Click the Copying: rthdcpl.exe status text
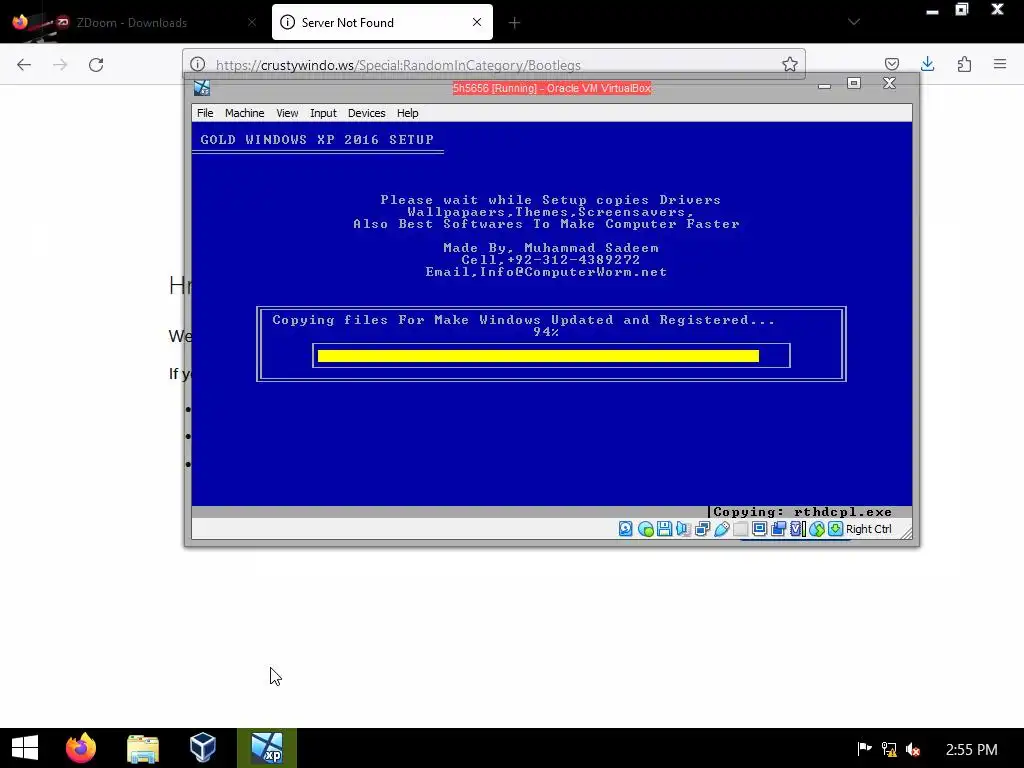 pos(802,512)
